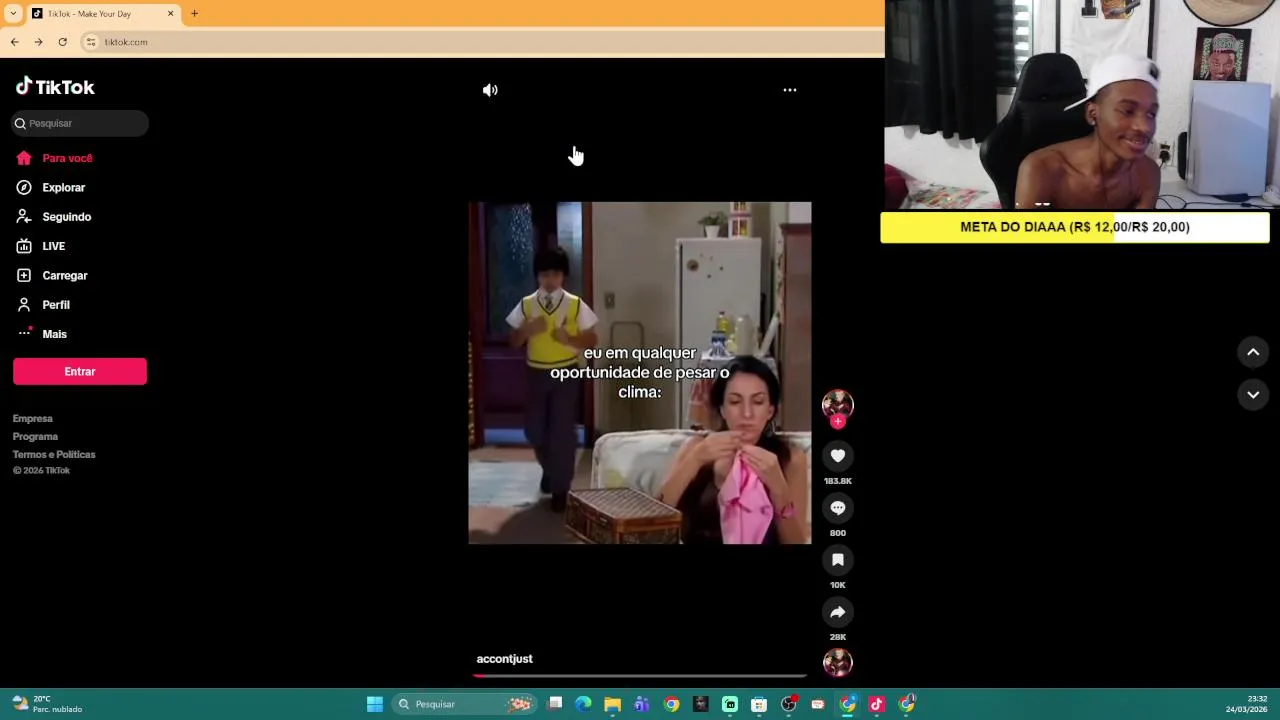Open Microsoft Store from taskbar
Viewport: 1280px width, 720px height.
tap(759, 704)
